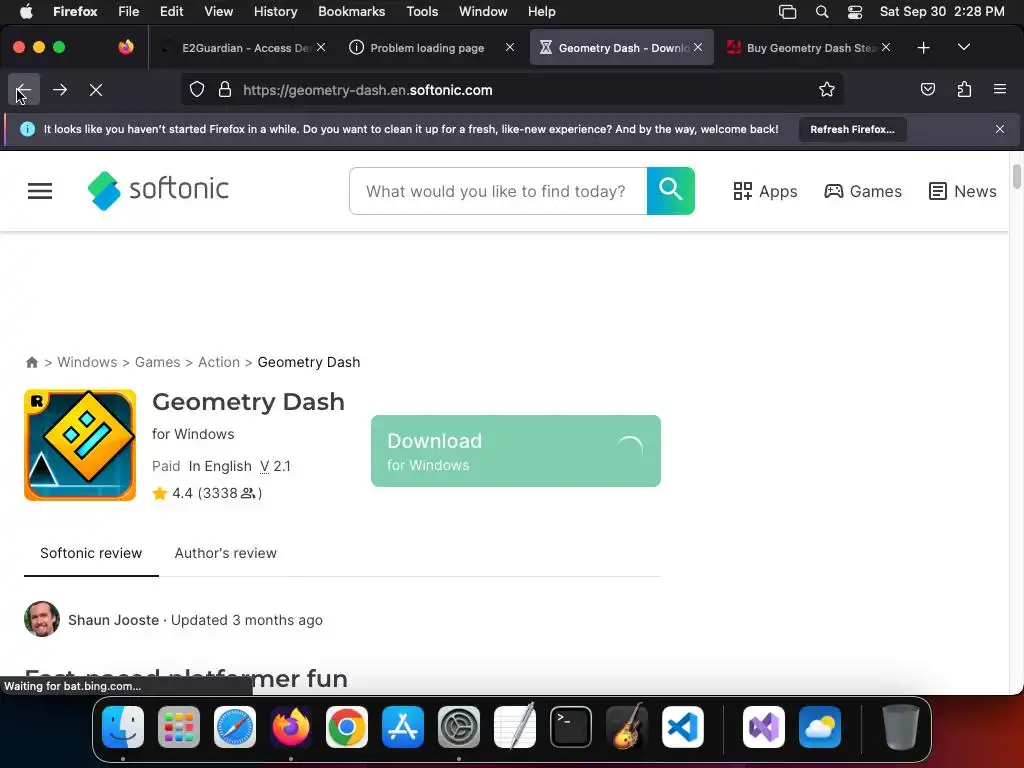Open App Store from the Dock

tap(403, 727)
